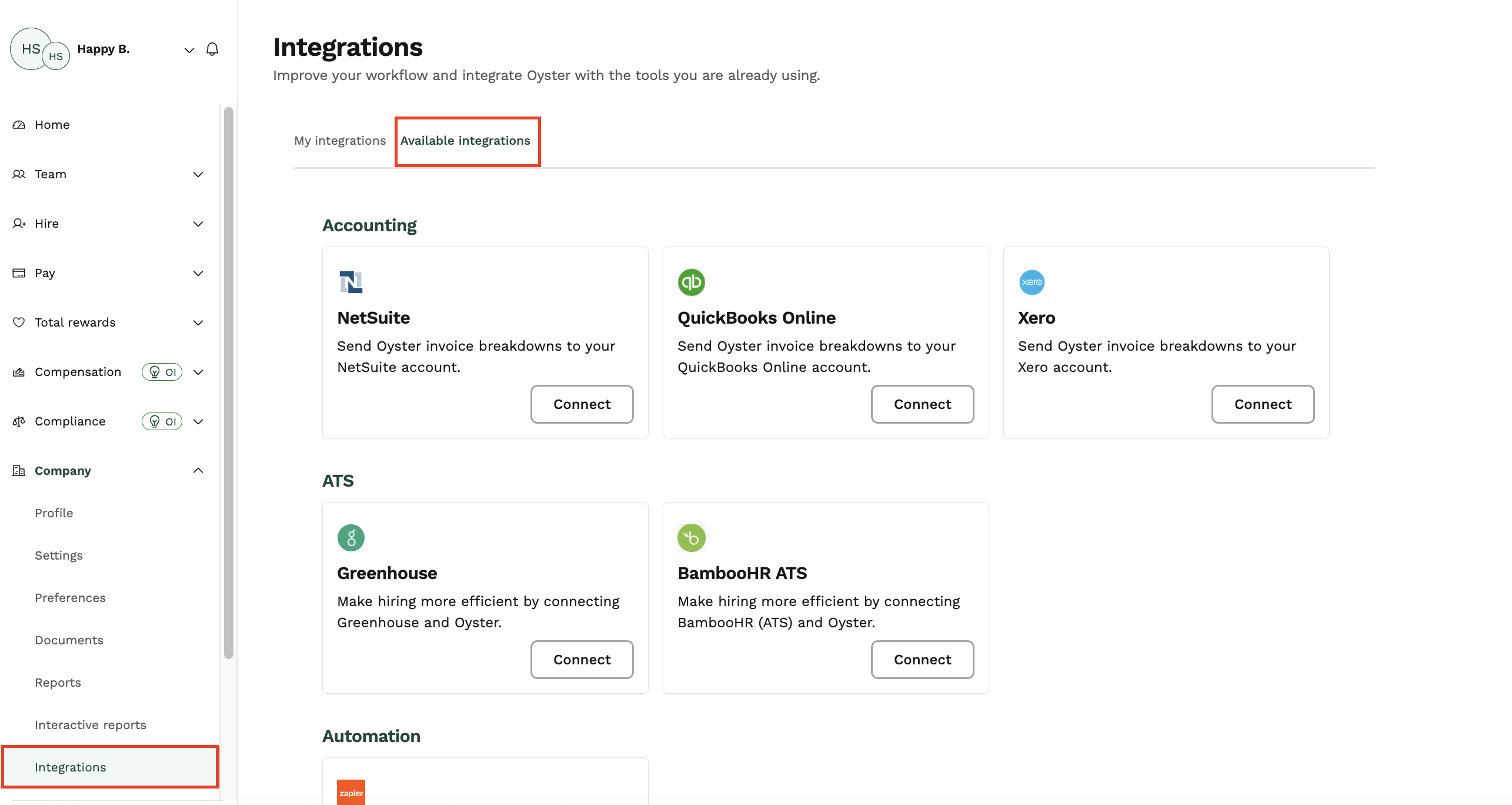1512x805 pixels.
Task: Select the Team icon in the sidebar
Action: (18, 174)
